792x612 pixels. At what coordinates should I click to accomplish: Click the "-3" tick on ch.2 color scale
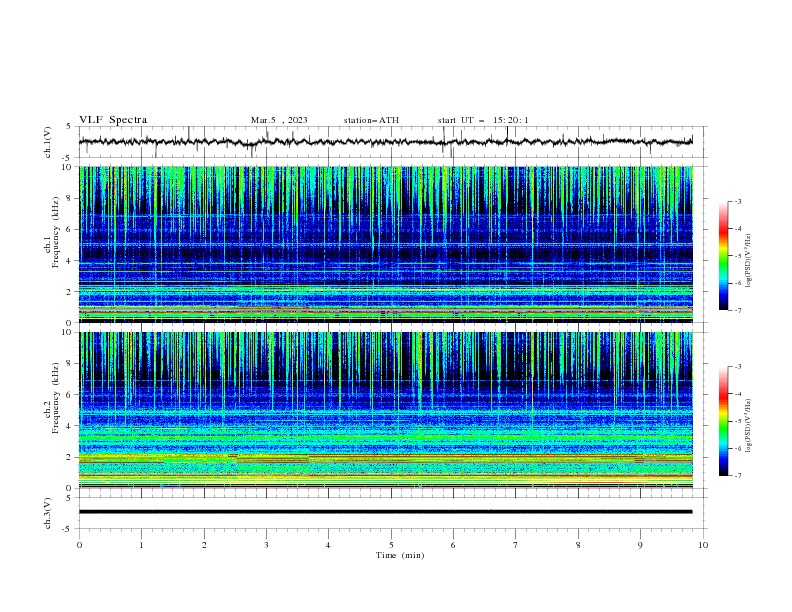pyautogui.click(x=737, y=367)
